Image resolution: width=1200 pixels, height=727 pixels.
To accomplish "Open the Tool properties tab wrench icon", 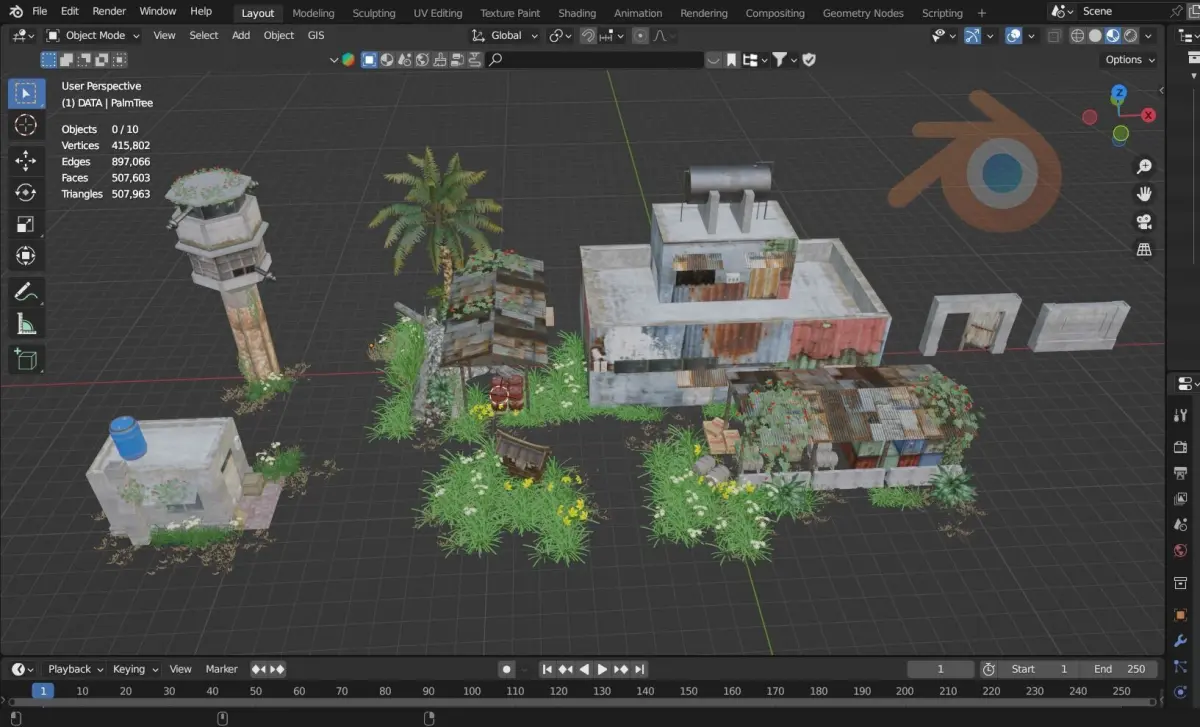I will point(1181,414).
